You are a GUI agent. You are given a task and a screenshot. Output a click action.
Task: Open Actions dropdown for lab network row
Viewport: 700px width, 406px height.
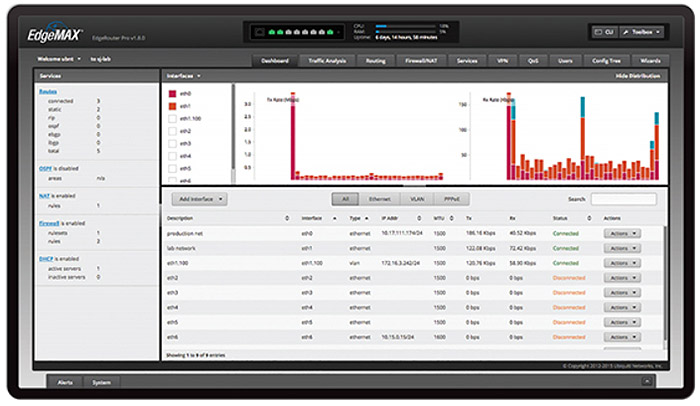click(x=622, y=248)
